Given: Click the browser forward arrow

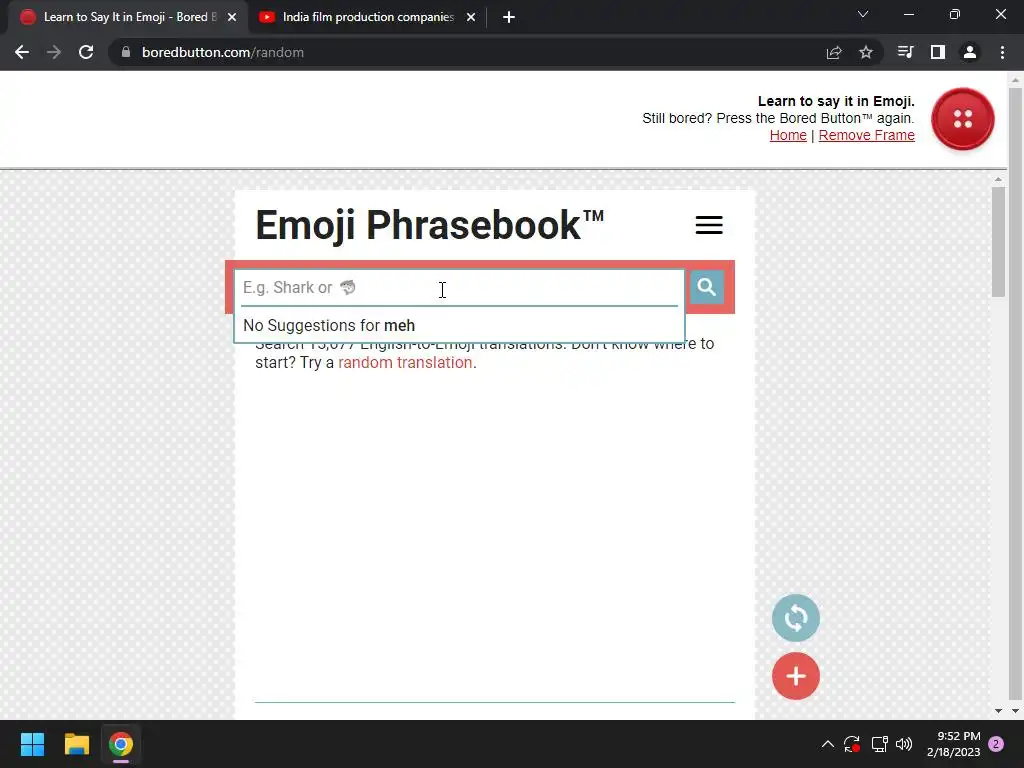Looking at the screenshot, I should [x=54, y=52].
